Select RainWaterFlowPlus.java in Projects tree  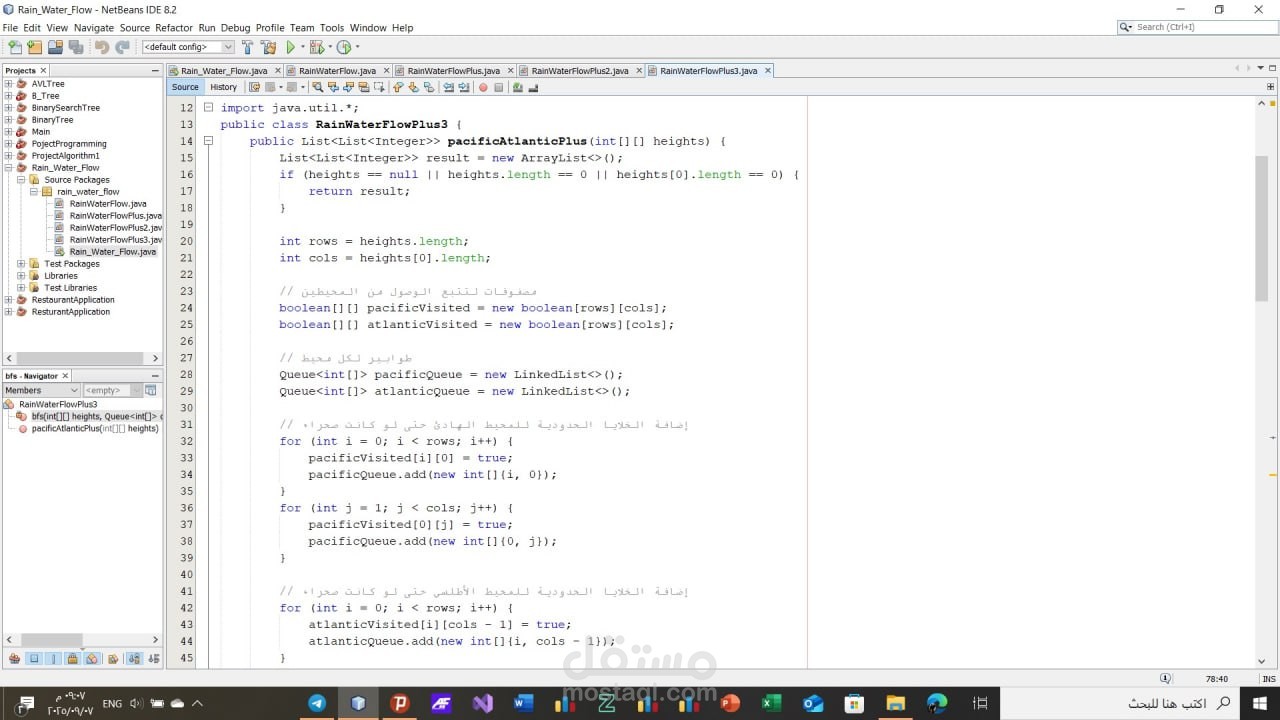[115, 216]
